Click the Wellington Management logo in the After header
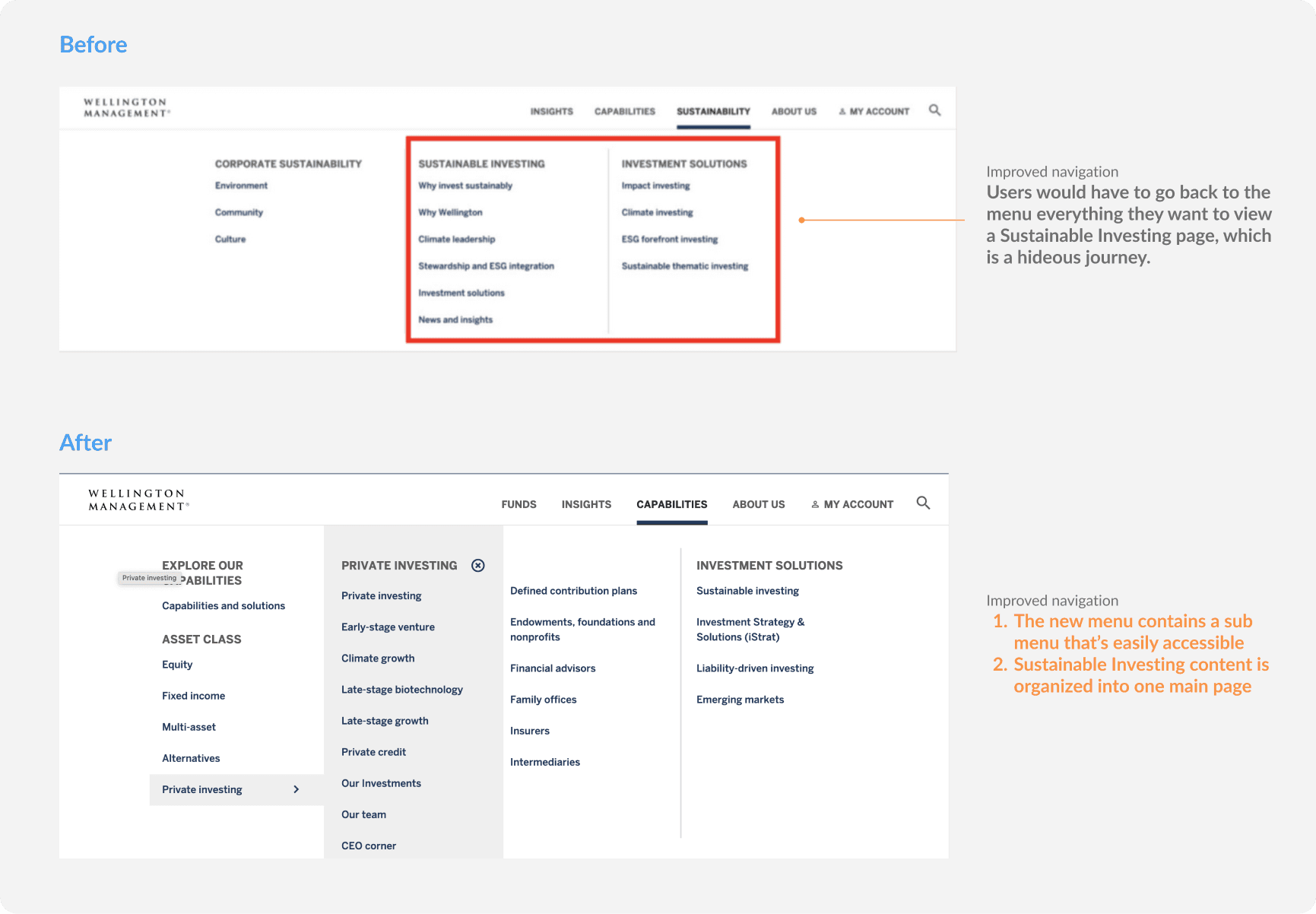The width and height of the screenshot is (1316, 914). point(138,500)
